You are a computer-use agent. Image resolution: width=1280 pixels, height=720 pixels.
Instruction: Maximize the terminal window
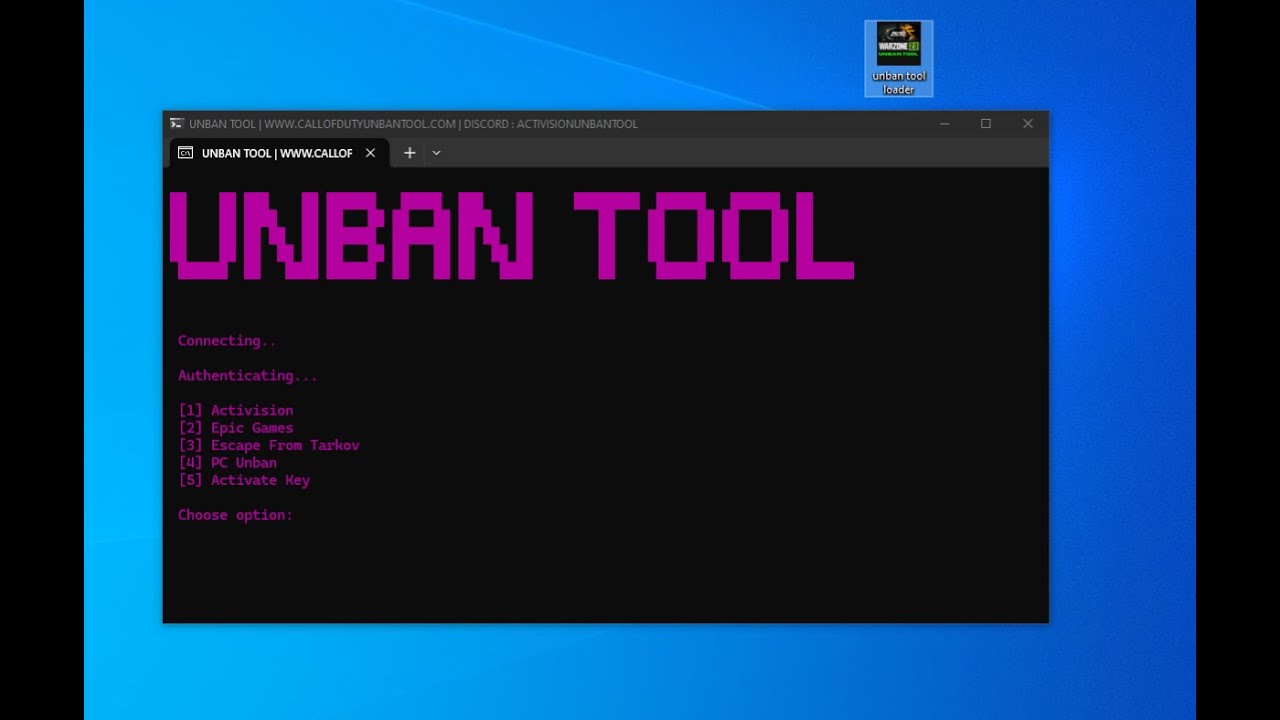(986, 124)
